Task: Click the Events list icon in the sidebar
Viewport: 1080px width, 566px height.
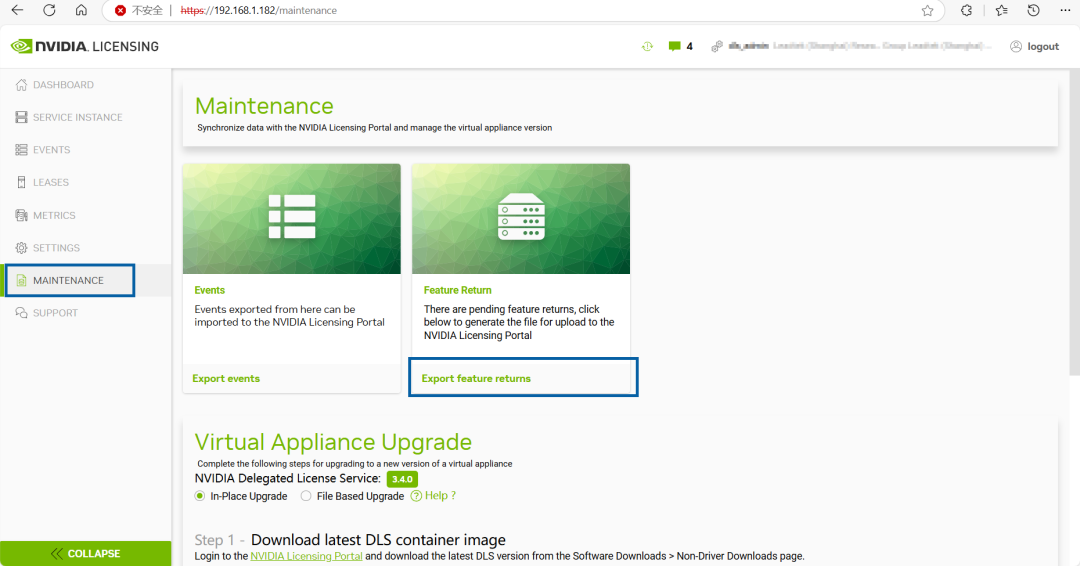Action: [21, 149]
